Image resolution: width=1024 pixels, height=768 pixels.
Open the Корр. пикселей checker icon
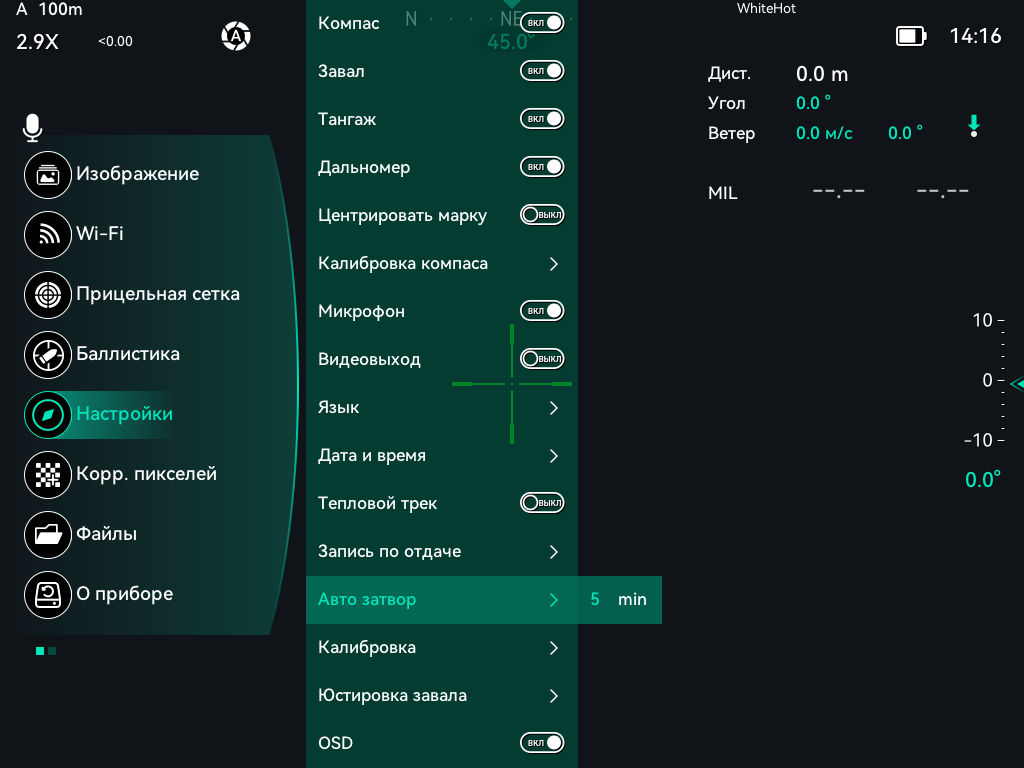pos(48,475)
